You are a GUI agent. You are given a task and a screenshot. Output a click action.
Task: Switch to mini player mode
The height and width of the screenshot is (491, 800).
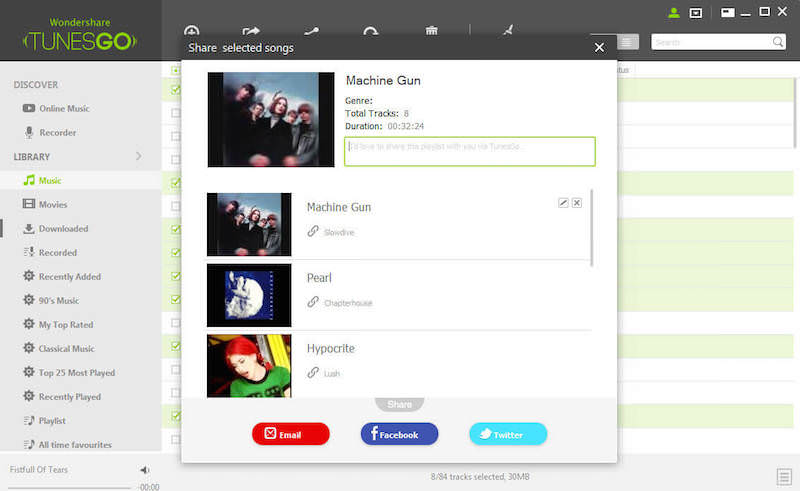point(728,13)
